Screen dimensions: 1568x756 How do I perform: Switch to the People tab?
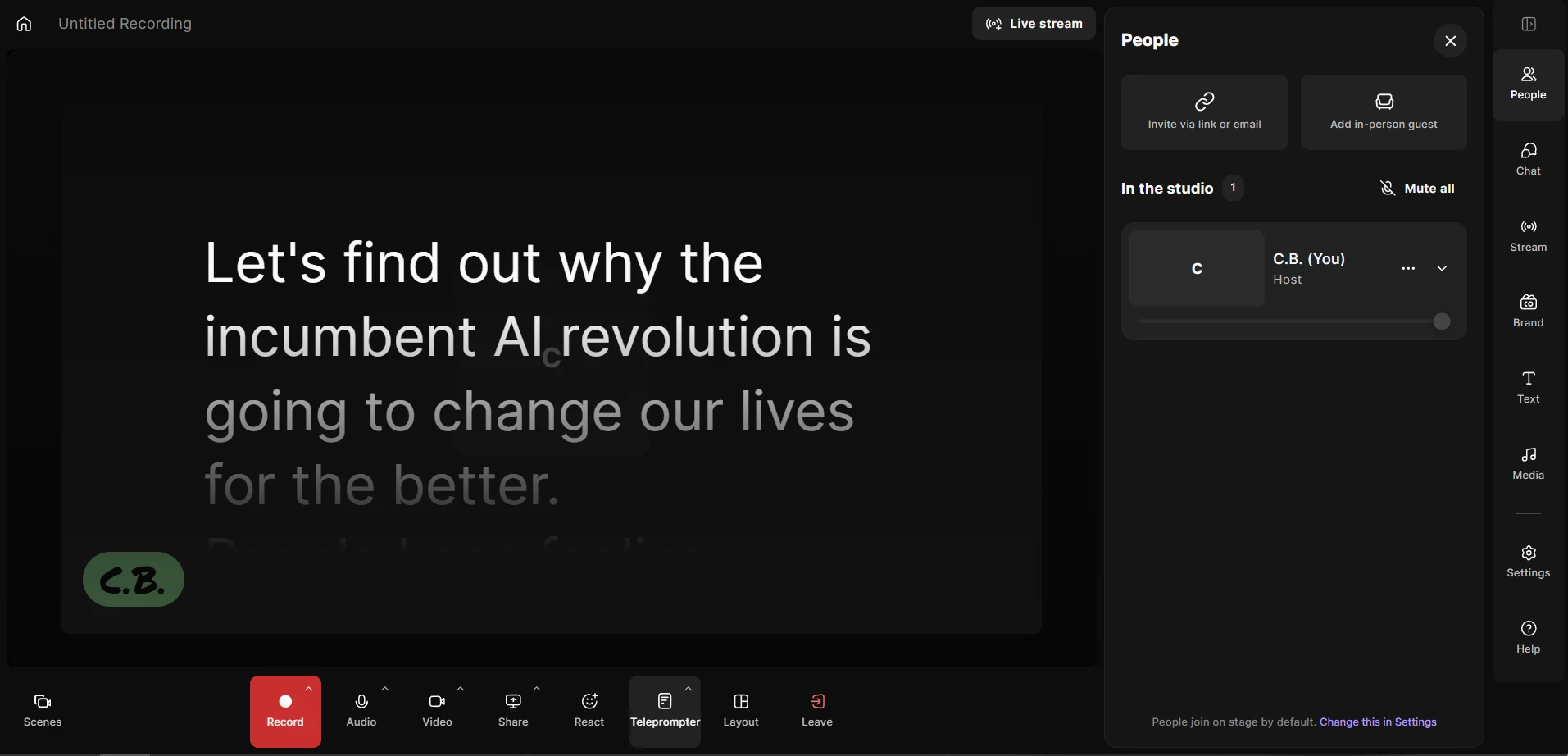[x=1529, y=84]
